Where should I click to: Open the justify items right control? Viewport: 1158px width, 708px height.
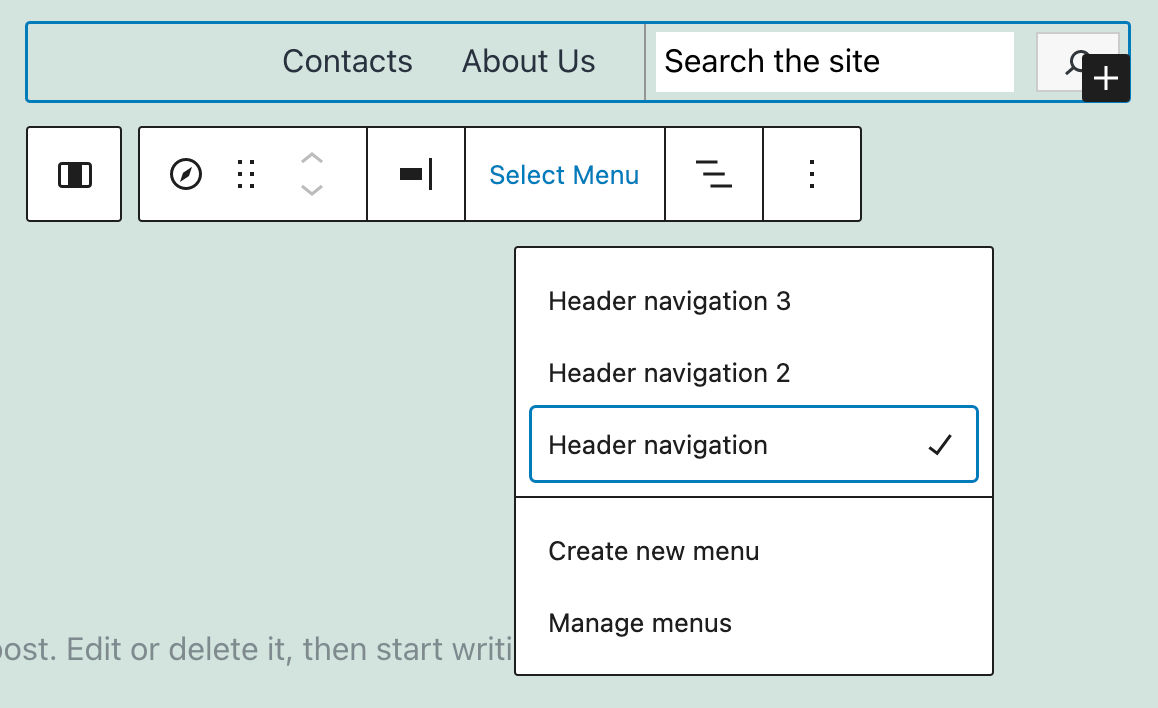click(416, 175)
